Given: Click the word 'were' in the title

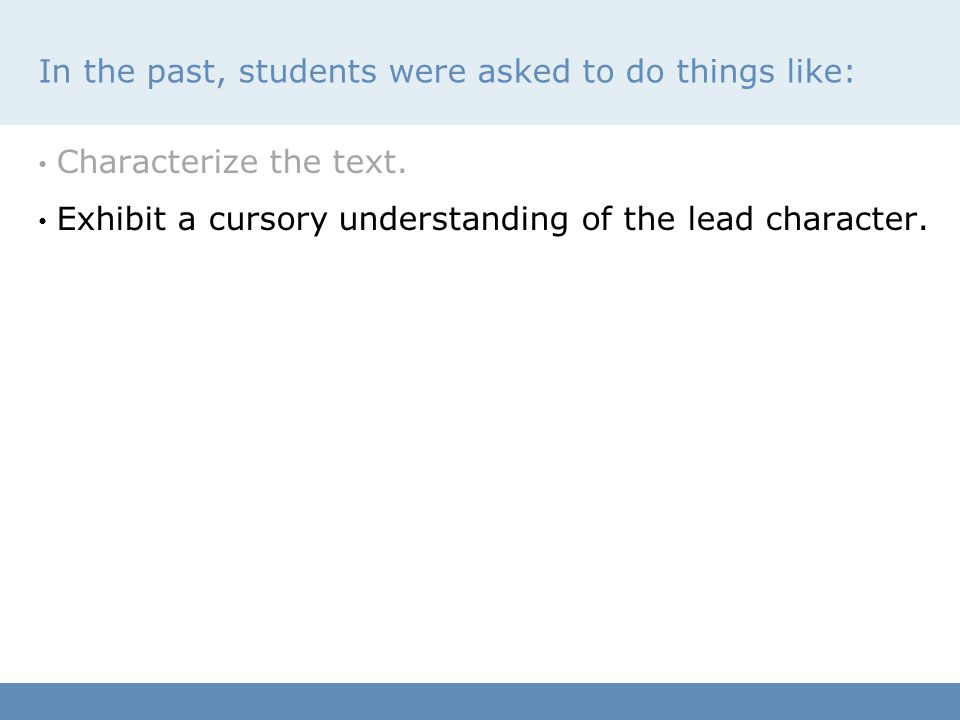Looking at the screenshot, I should click(427, 72).
